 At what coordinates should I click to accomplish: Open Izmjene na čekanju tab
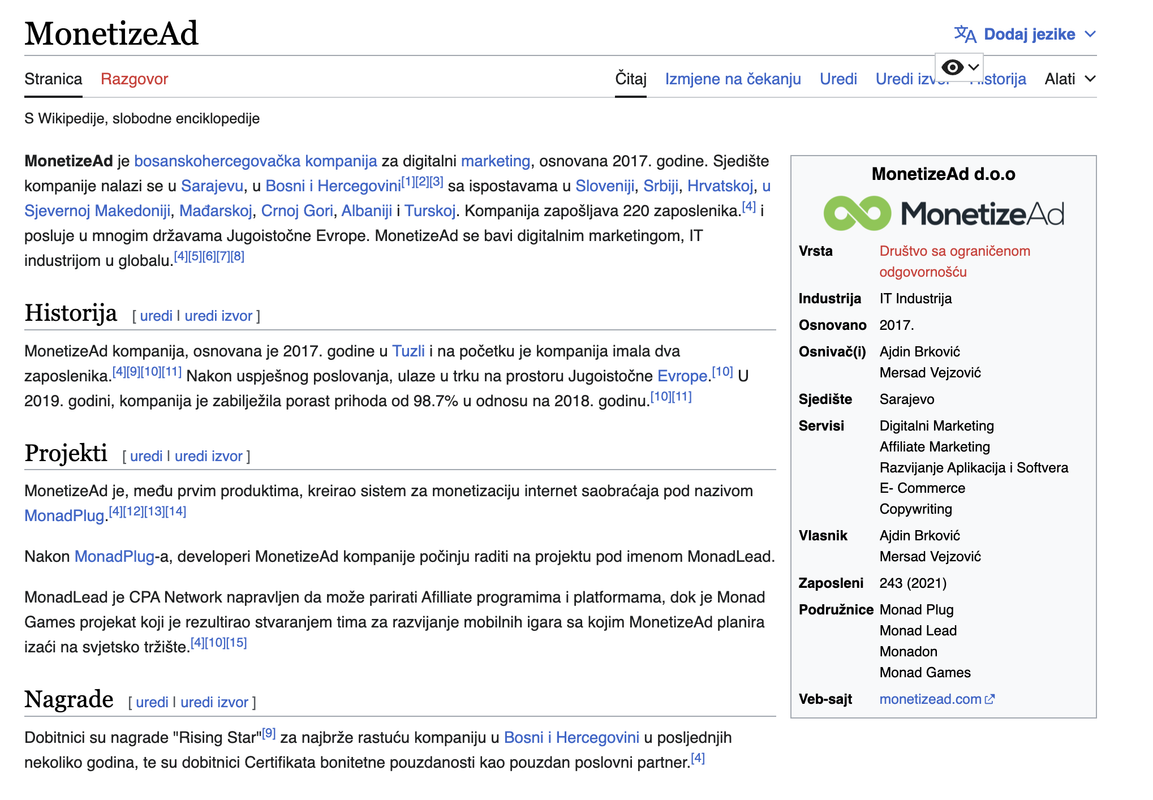coord(733,79)
